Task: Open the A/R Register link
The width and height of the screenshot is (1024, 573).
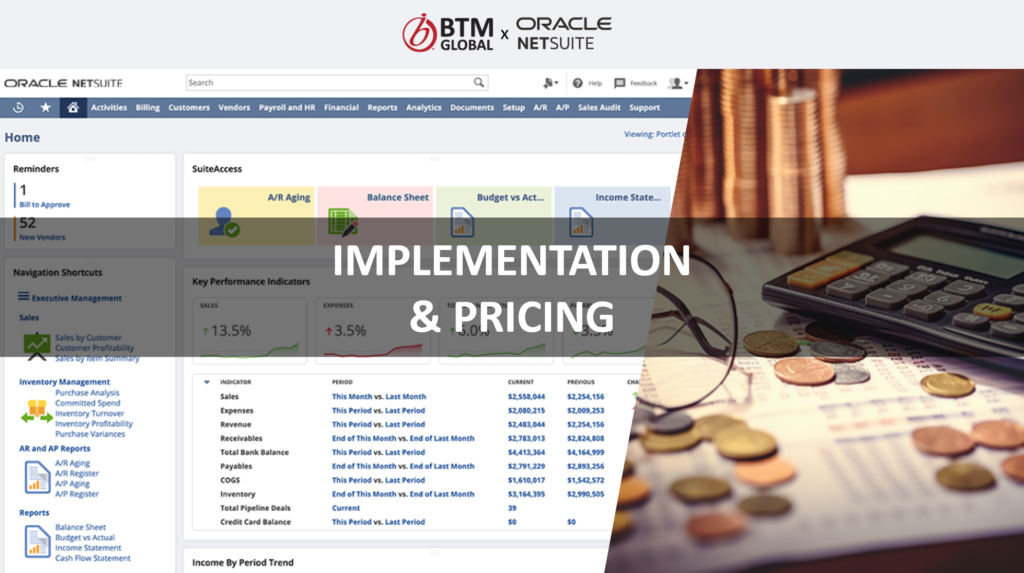Action: click(76, 473)
